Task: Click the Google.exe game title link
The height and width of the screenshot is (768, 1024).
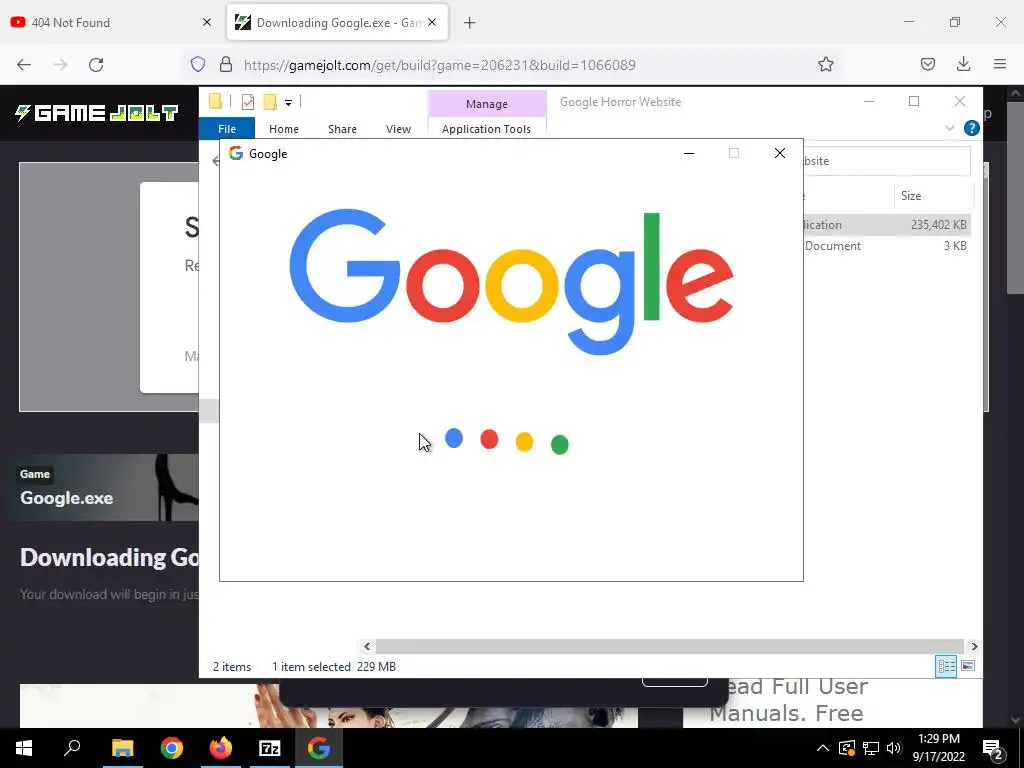Action: [x=67, y=498]
